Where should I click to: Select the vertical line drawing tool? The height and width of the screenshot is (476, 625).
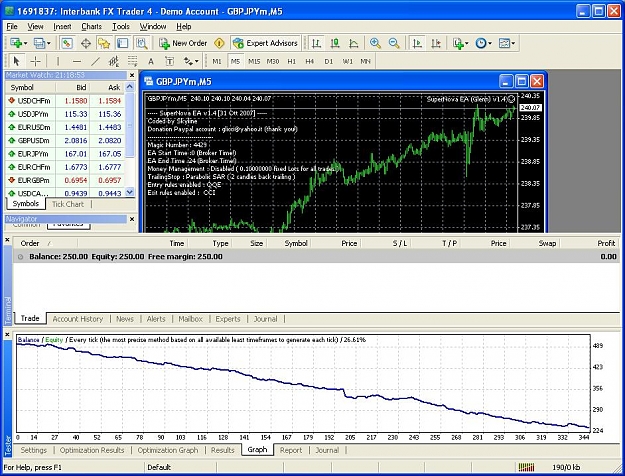(x=58, y=61)
